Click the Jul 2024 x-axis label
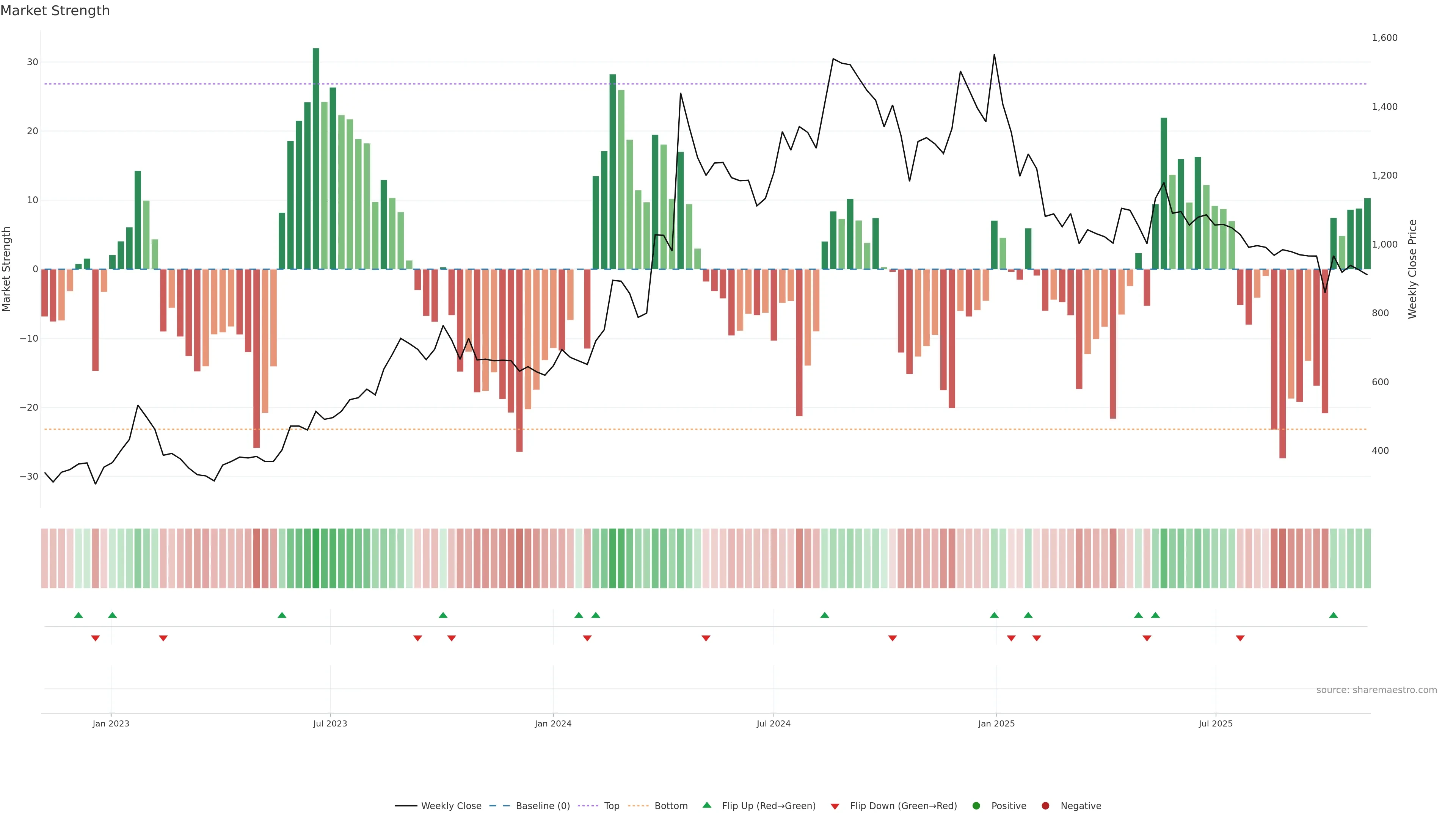The width and height of the screenshot is (1456, 819). pos(773,723)
